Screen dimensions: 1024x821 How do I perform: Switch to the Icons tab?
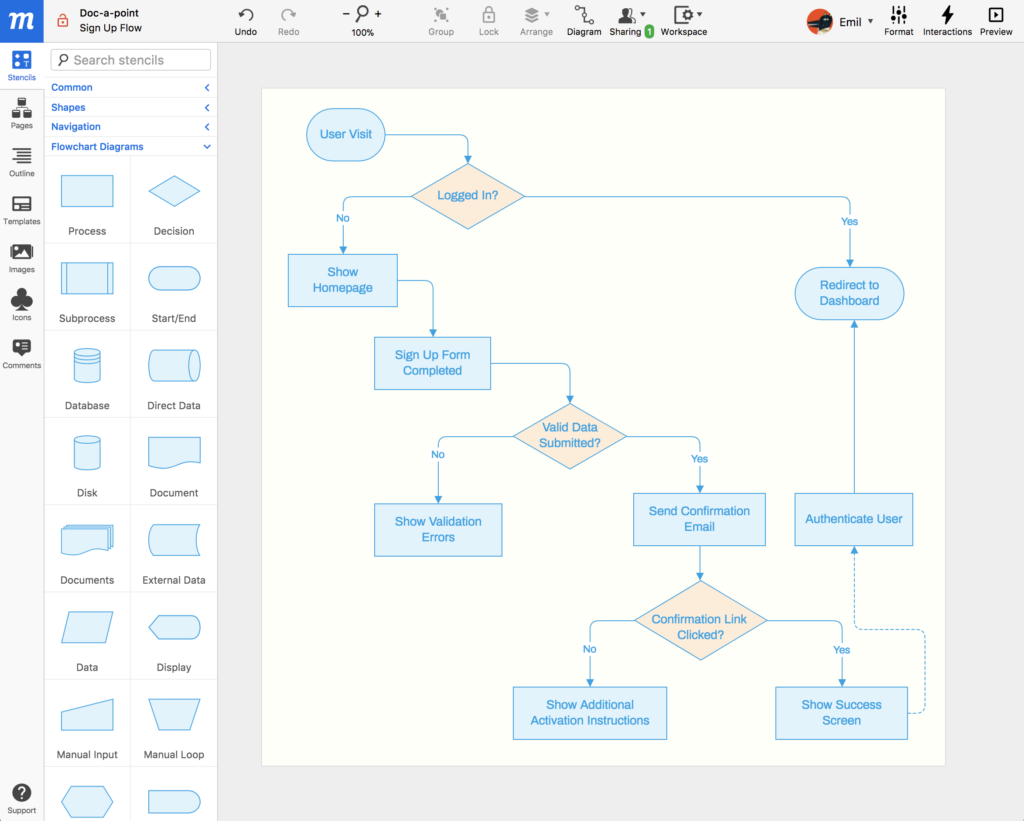pos(22,305)
